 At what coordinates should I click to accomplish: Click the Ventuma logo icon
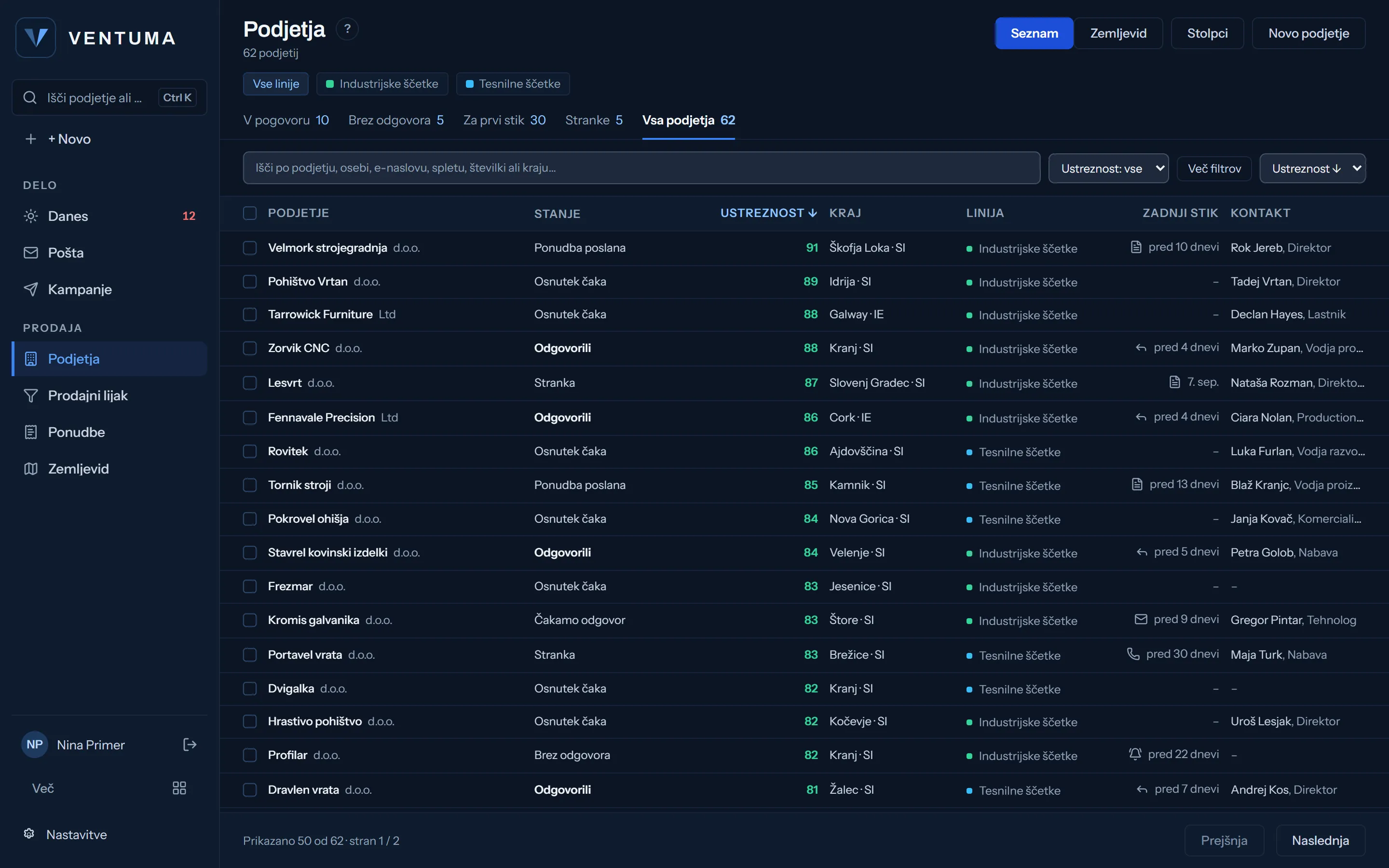click(x=36, y=38)
